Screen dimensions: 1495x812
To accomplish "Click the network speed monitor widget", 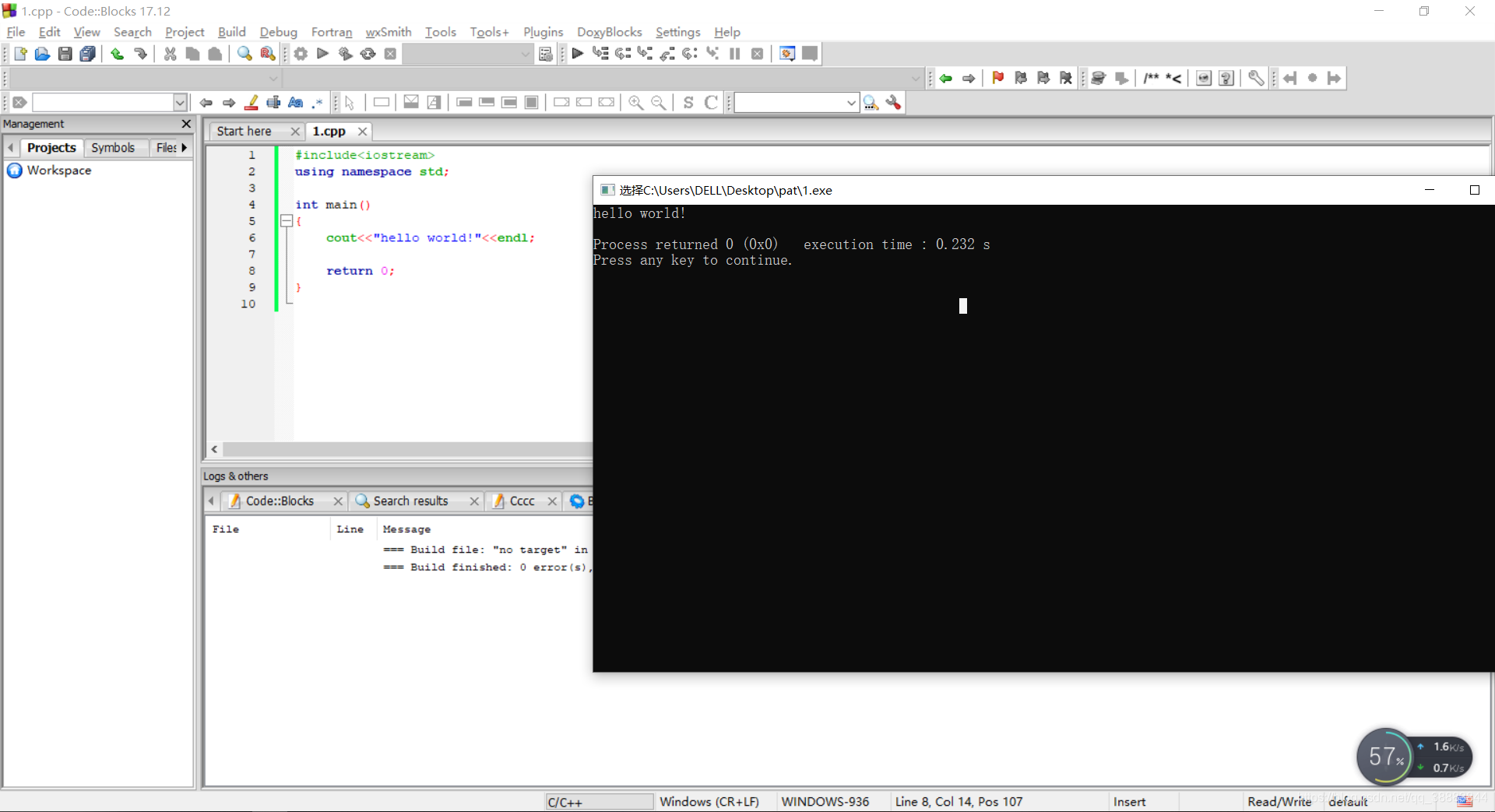I will tap(1415, 757).
